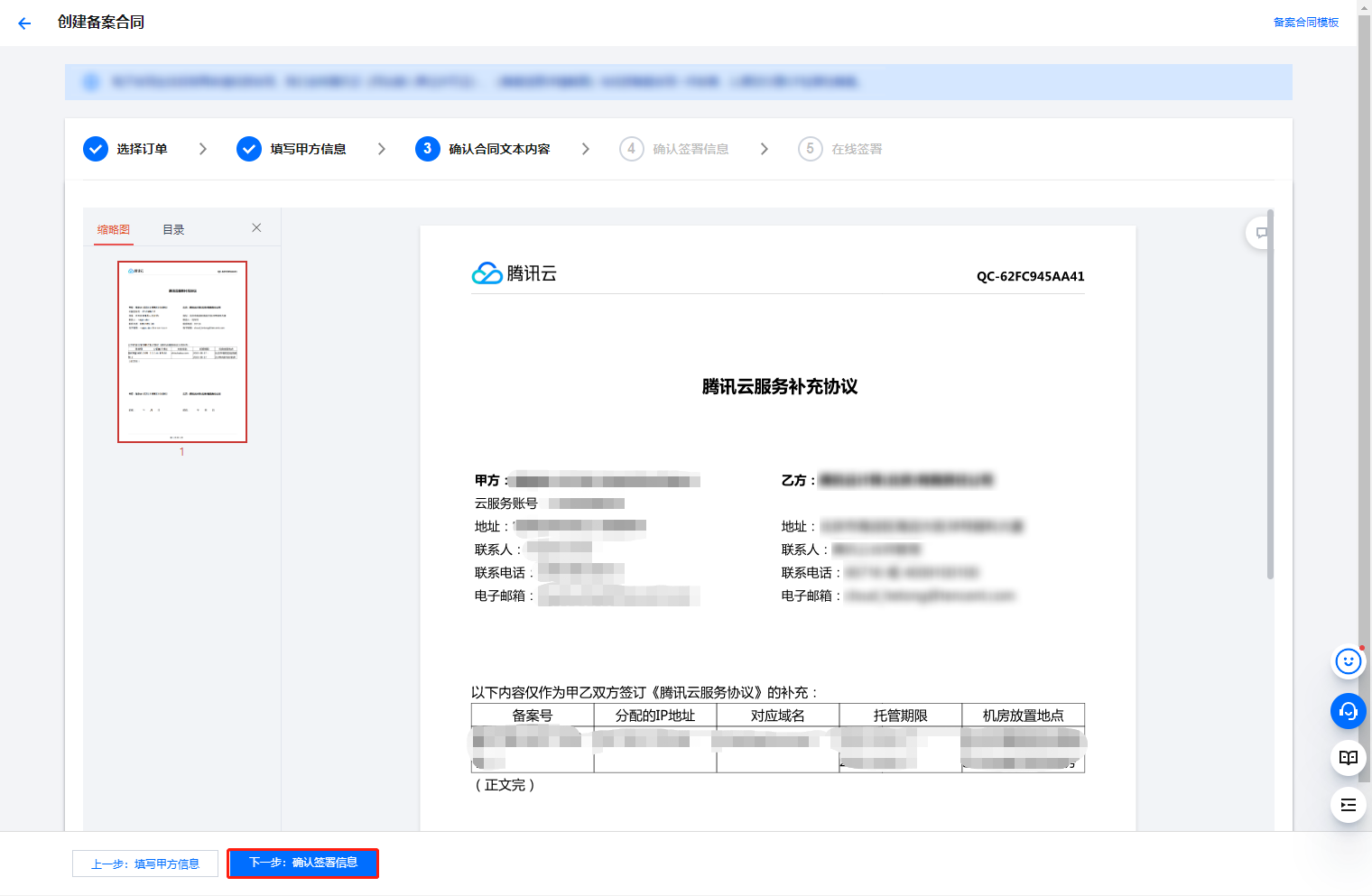Close the thumbnail sidebar panel
The width and height of the screenshot is (1372, 896).
pos(256,227)
